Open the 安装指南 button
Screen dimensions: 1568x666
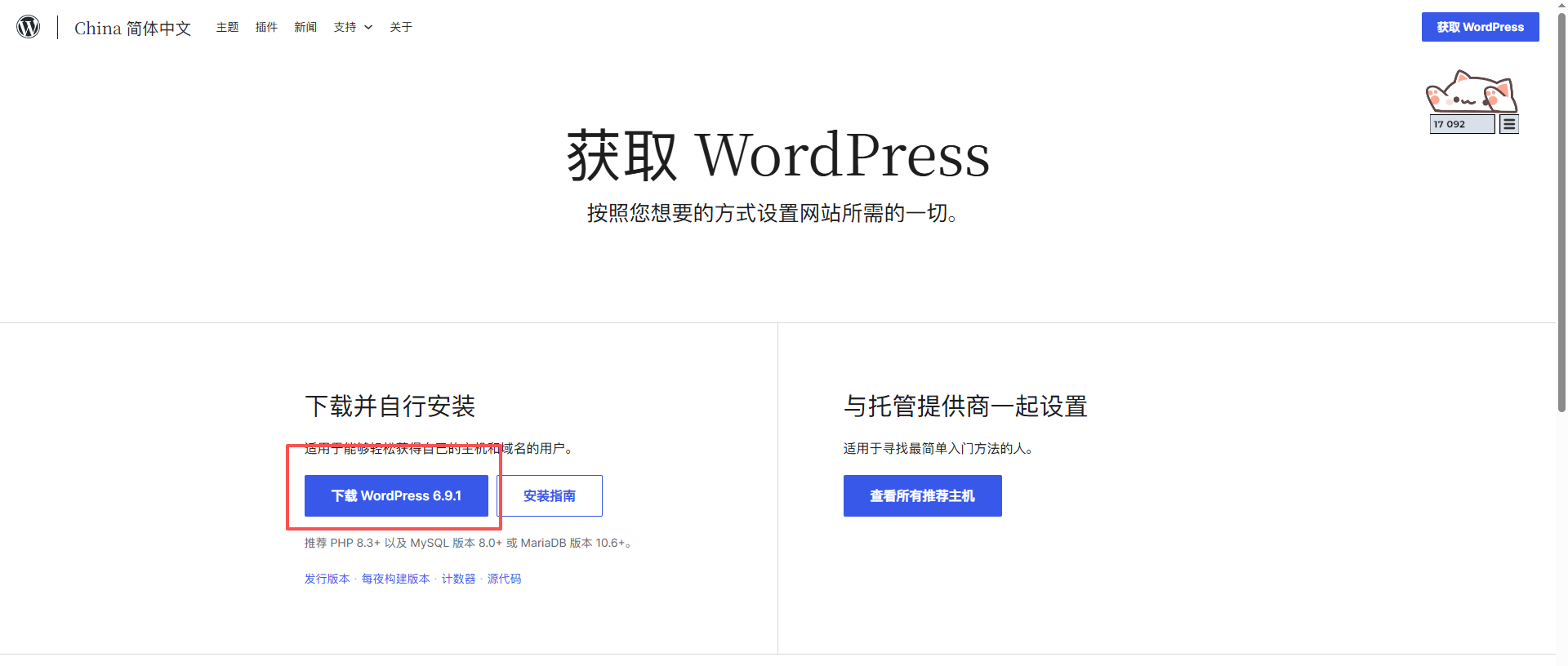[550, 496]
